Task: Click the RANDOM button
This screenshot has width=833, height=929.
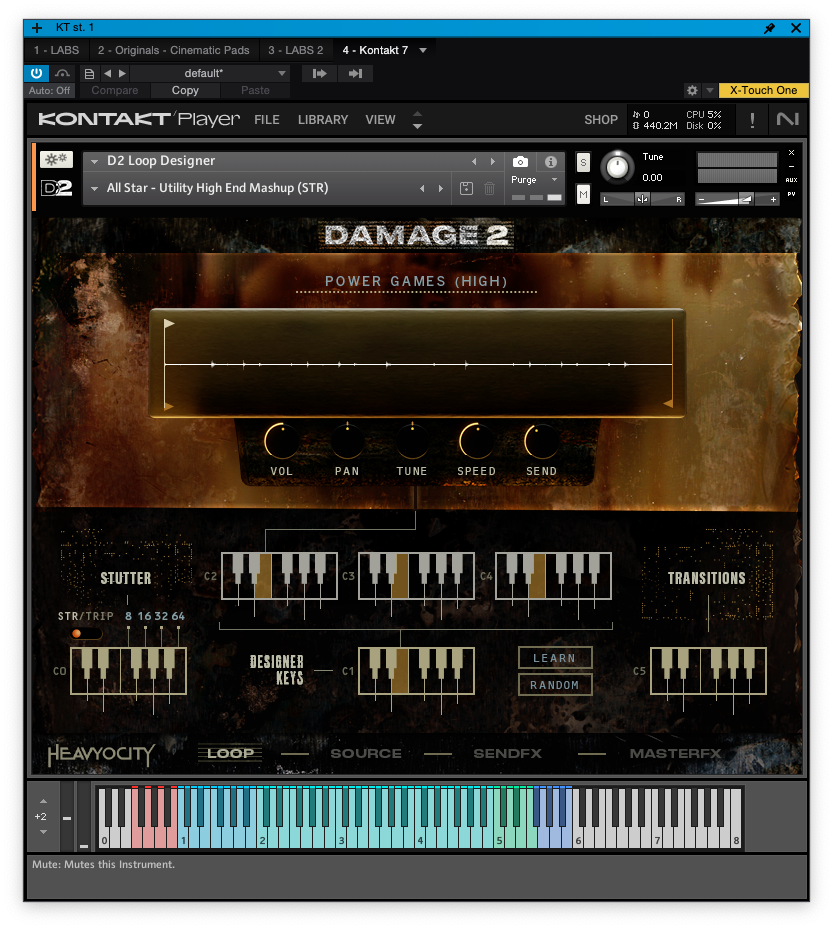Action: (555, 685)
